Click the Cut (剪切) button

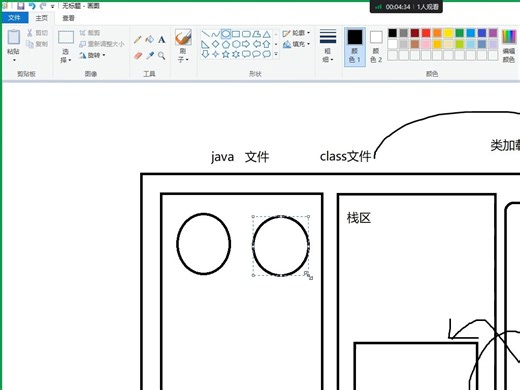tap(37, 33)
